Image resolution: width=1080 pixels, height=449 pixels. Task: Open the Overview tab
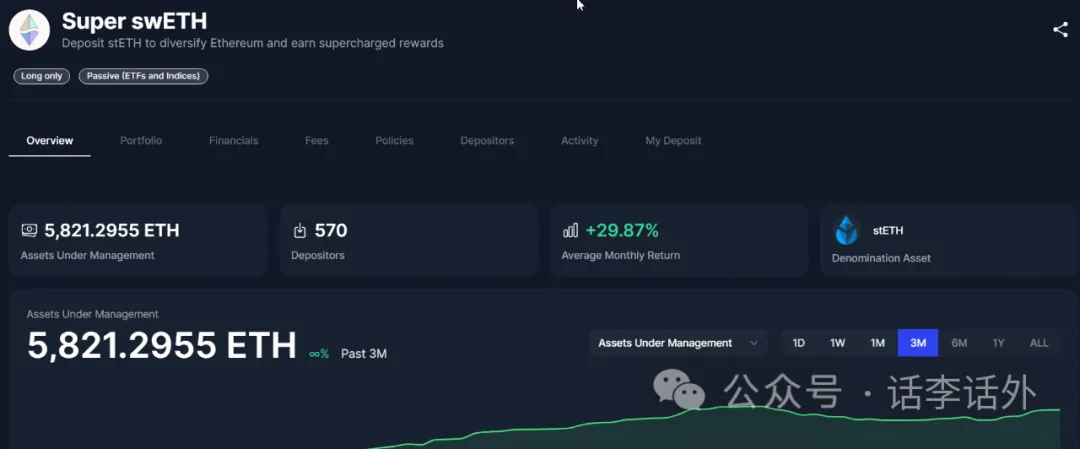click(50, 140)
